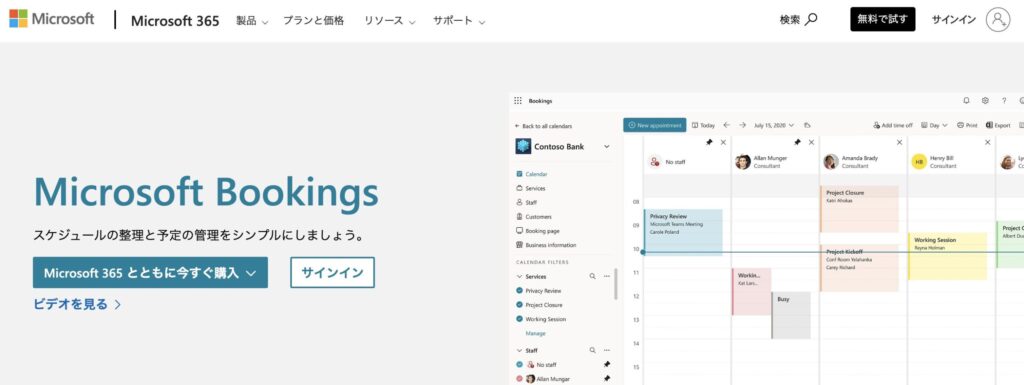The height and width of the screenshot is (385, 1024).
Task: Click pin icon beside Allan Mungar filter row
Action: pos(607,378)
